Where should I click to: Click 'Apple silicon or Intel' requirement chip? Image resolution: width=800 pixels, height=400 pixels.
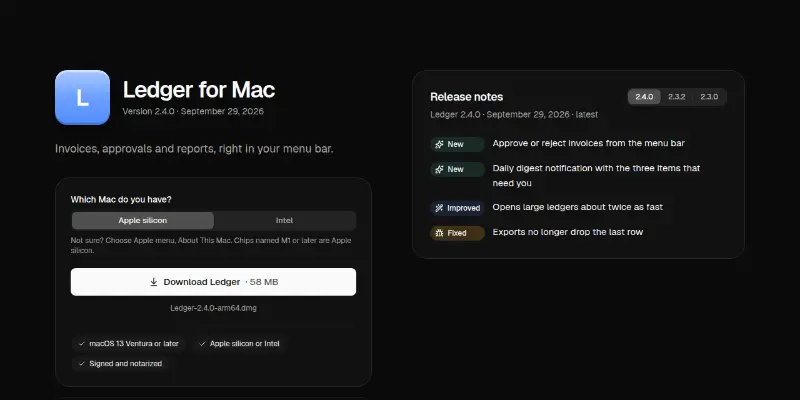pos(239,344)
